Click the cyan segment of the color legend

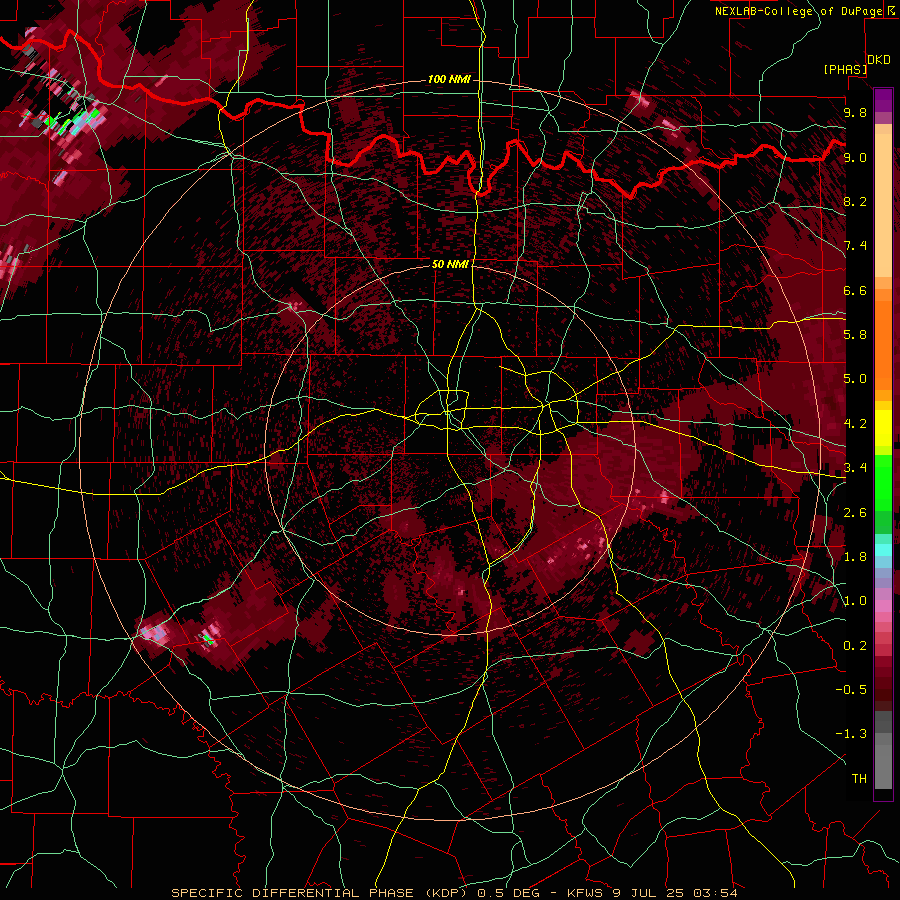click(x=883, y=550)
